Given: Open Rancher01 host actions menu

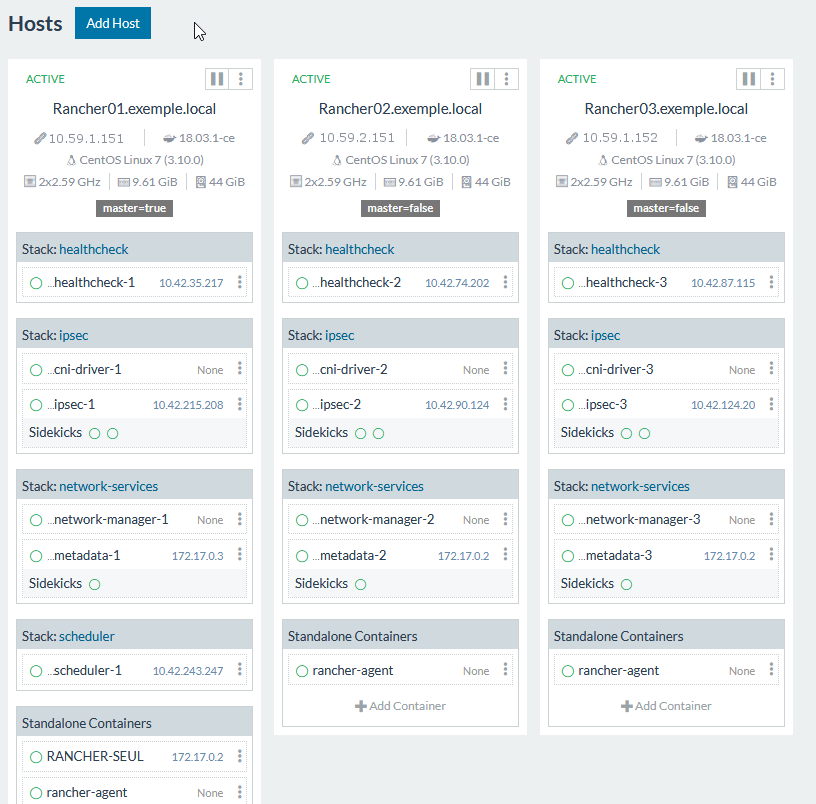Looking at the screenshot, I should click(x=240, y=79).
